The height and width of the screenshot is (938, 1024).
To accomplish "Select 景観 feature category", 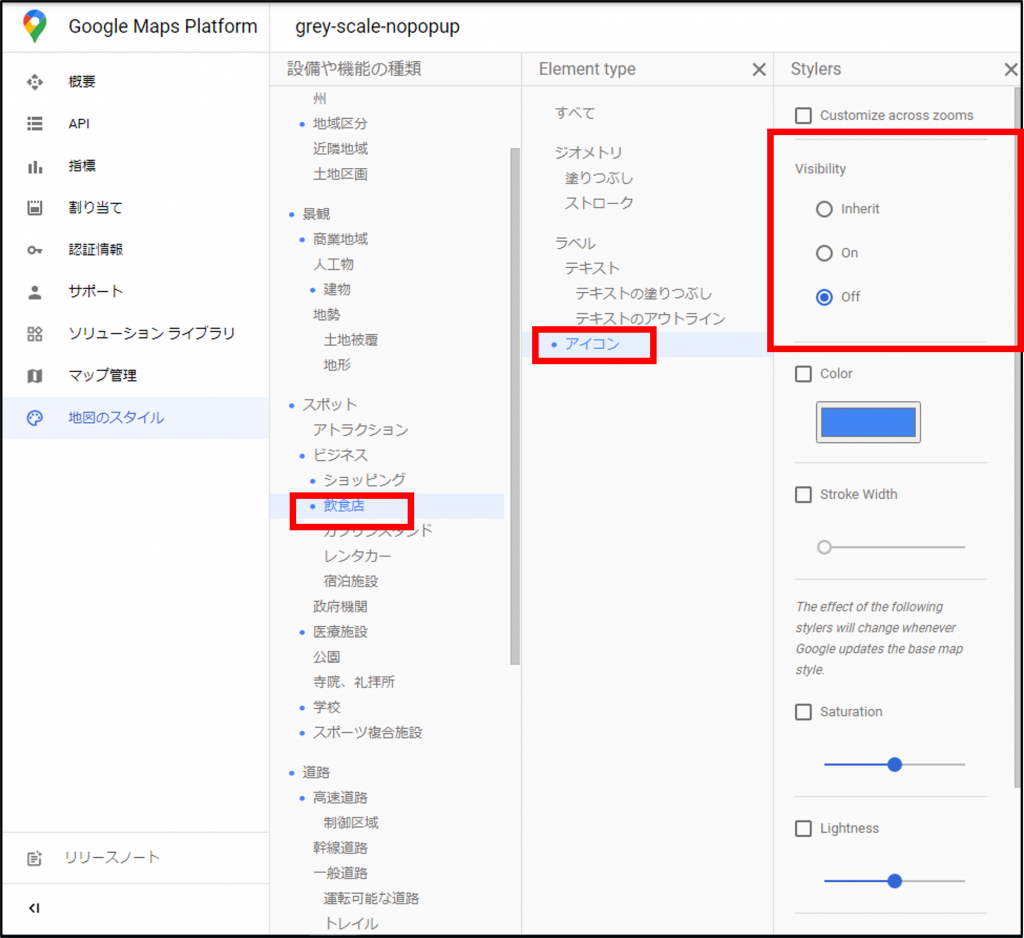I will [x=316, y=214].
